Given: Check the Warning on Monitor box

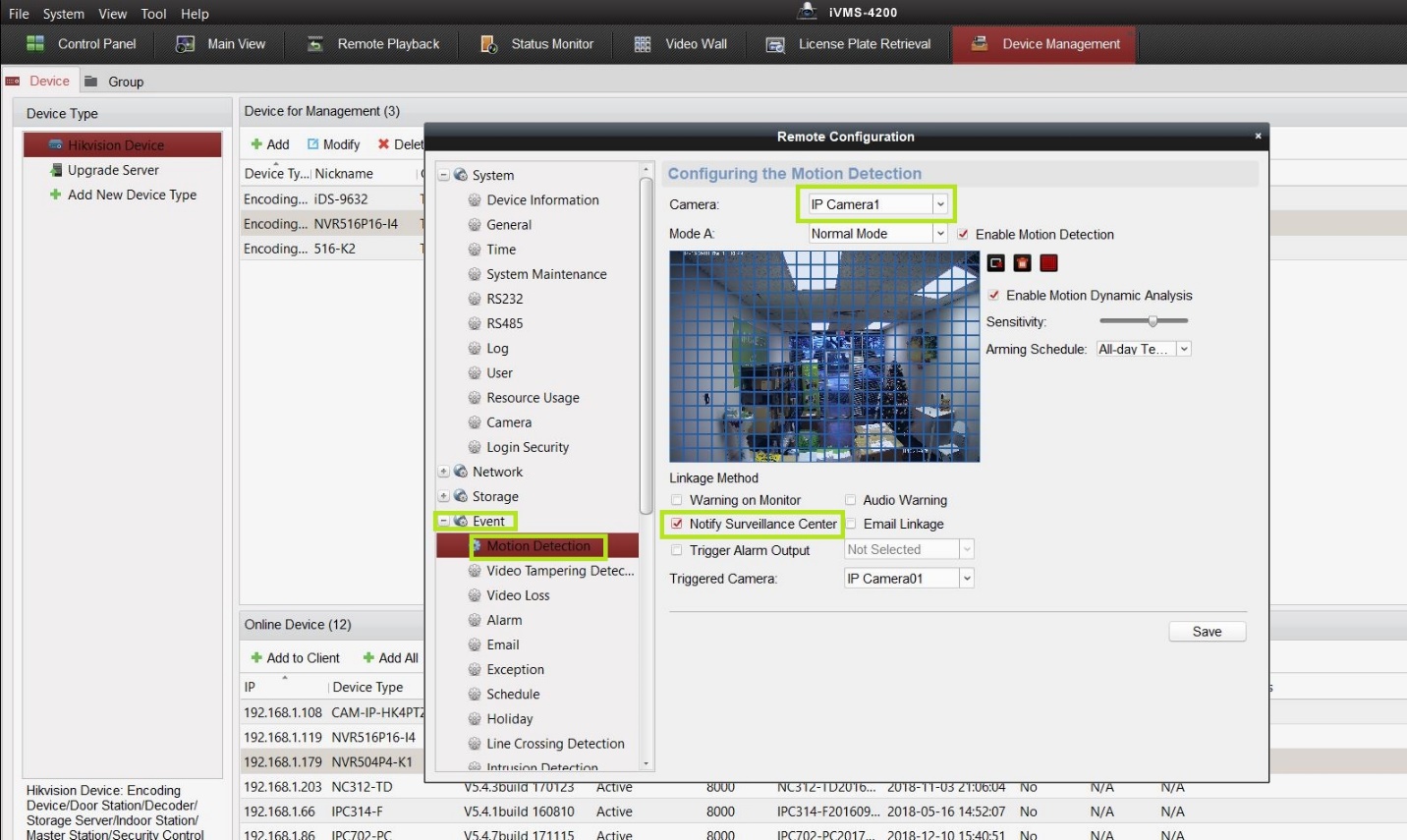Looking at the screenshot, I should (x=677, y=500).
